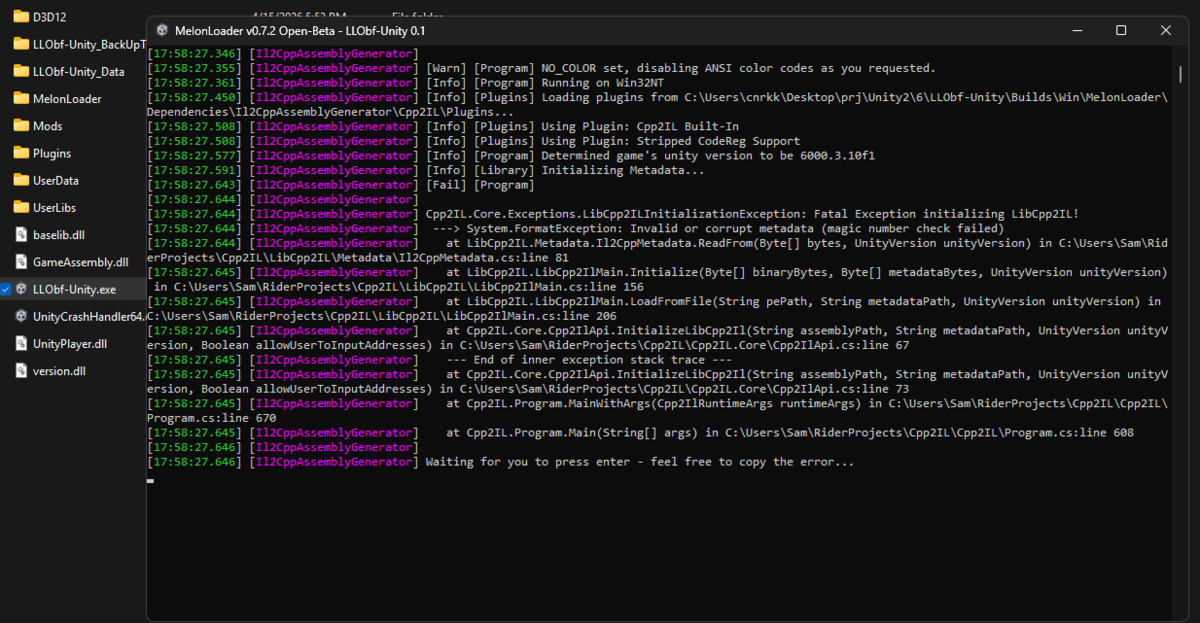Select the UserData folder name
Image resolution: width=1200 pixels, height=623 pixels.
click(x=56, y=180)
